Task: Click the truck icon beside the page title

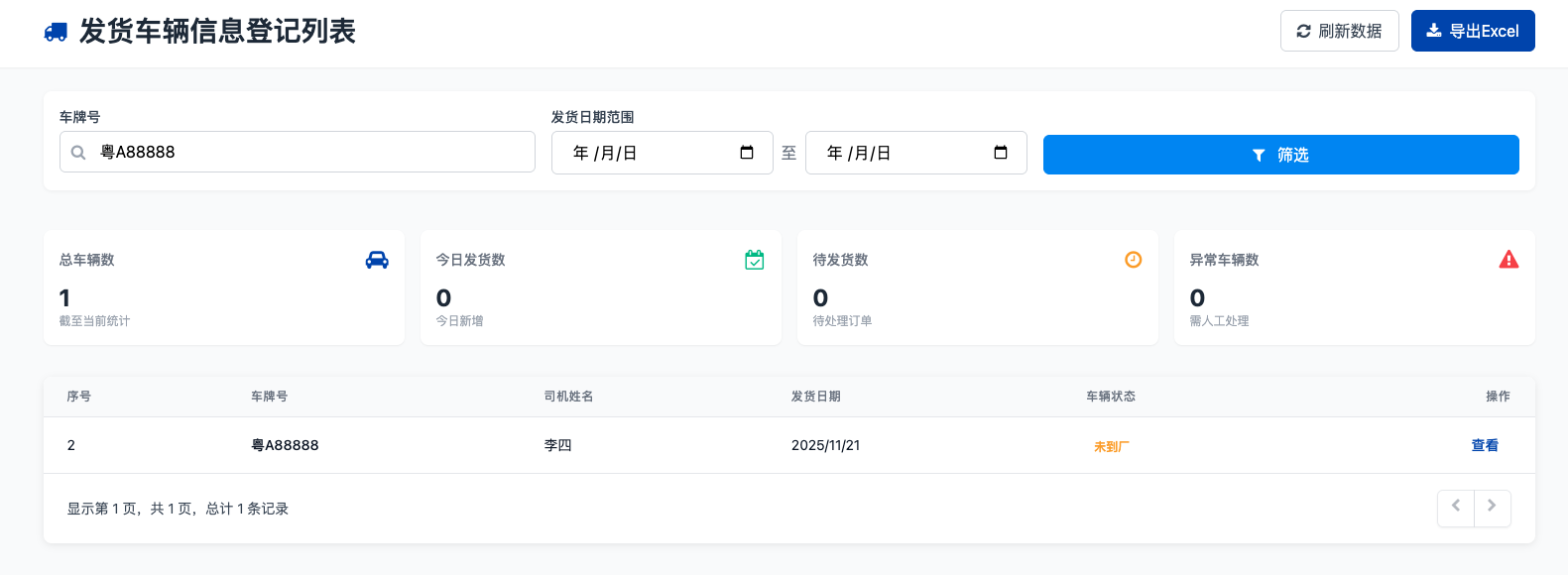Action: coord(56,32)
